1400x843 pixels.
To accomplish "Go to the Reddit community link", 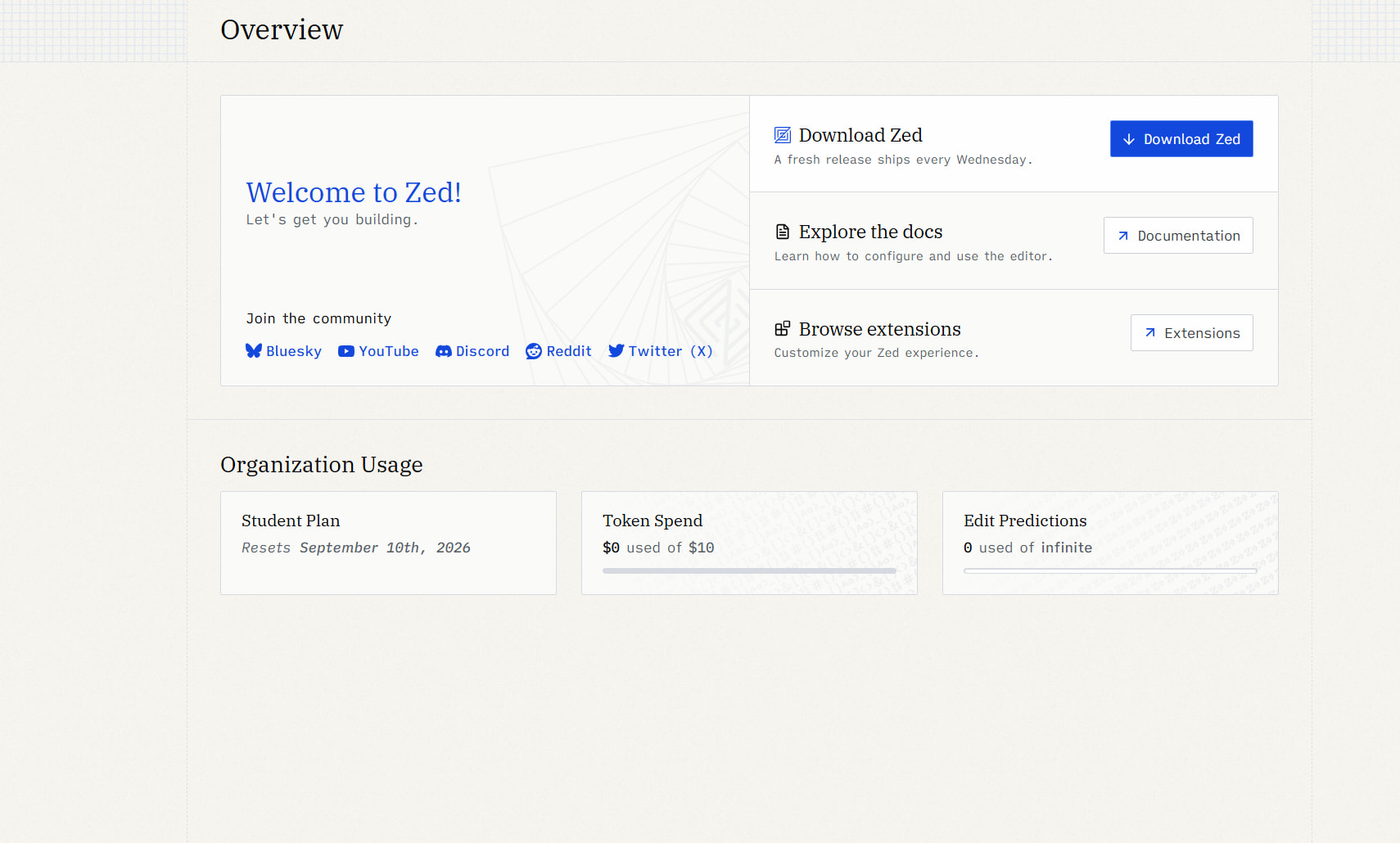I will (x=558, y=351).
